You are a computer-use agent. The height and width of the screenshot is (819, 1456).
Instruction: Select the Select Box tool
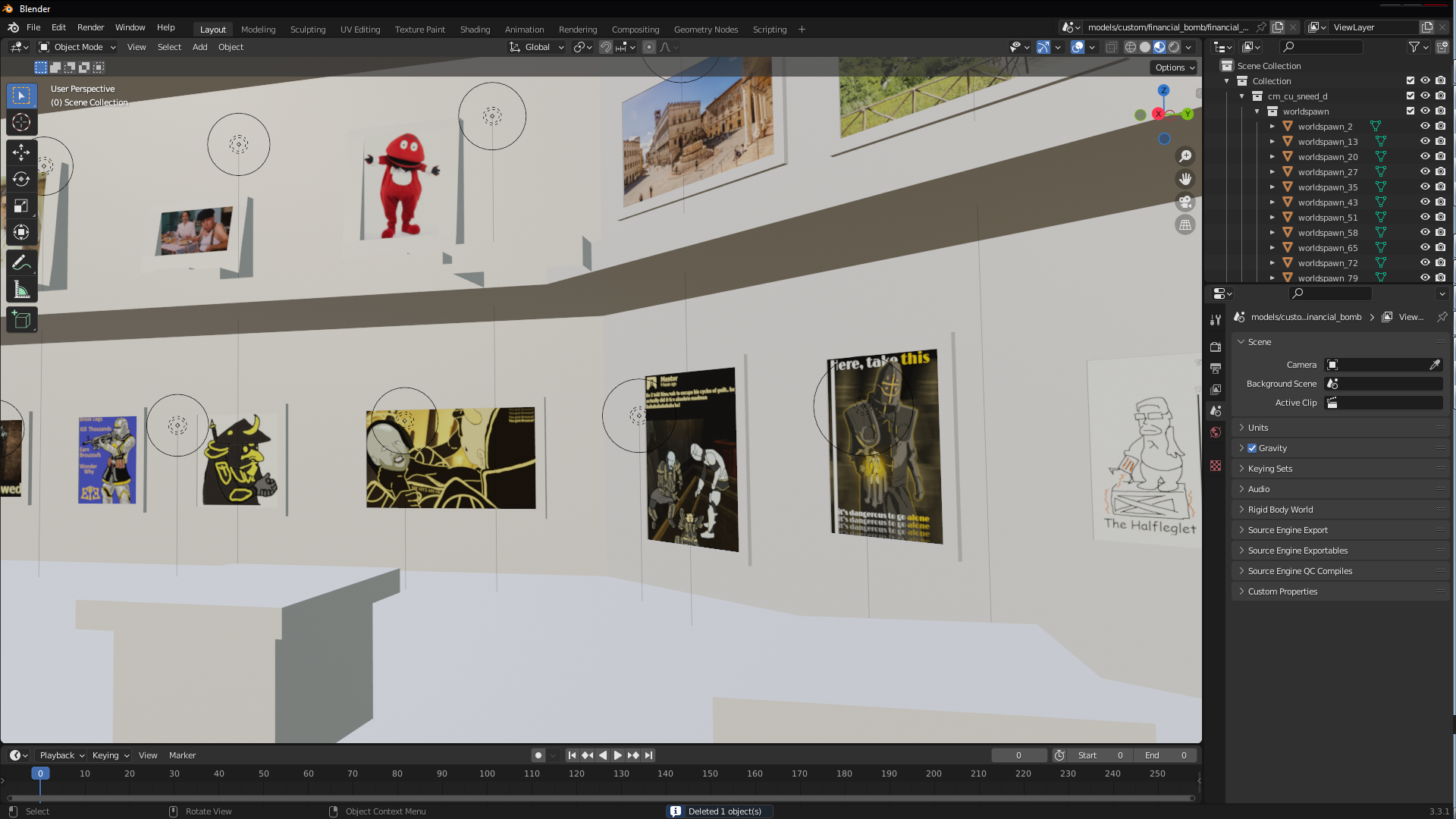point(21,96)
